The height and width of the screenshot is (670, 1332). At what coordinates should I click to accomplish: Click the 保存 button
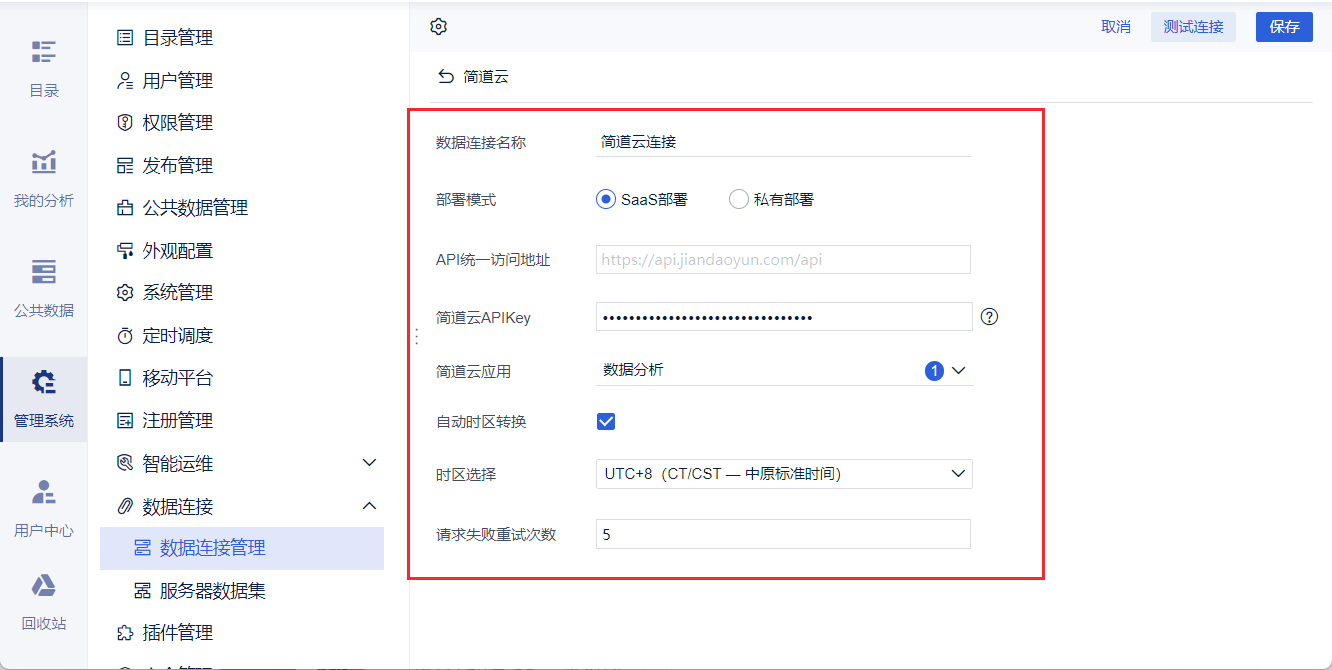pyautogui.click(x=1284, y=27)
